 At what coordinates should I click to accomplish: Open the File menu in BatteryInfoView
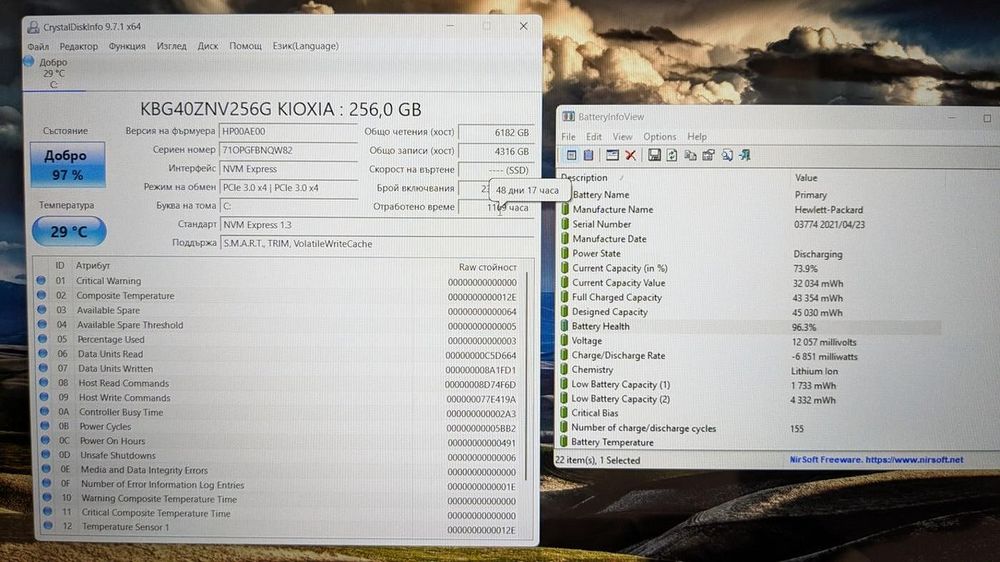(x=568, y=137)
